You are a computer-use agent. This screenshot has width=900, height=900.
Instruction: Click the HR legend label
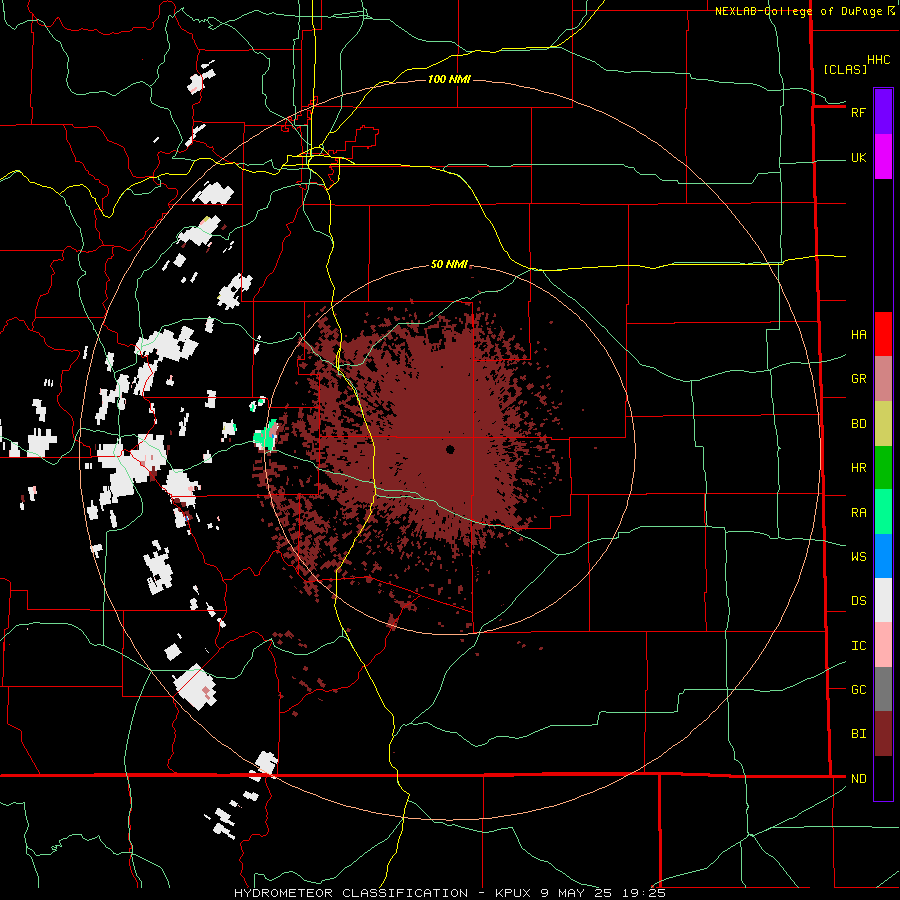(858, 468)
